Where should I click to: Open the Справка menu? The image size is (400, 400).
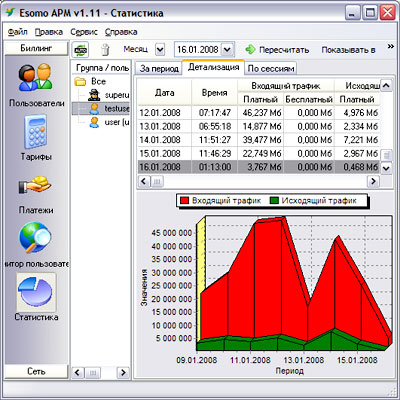coord(121,32)
